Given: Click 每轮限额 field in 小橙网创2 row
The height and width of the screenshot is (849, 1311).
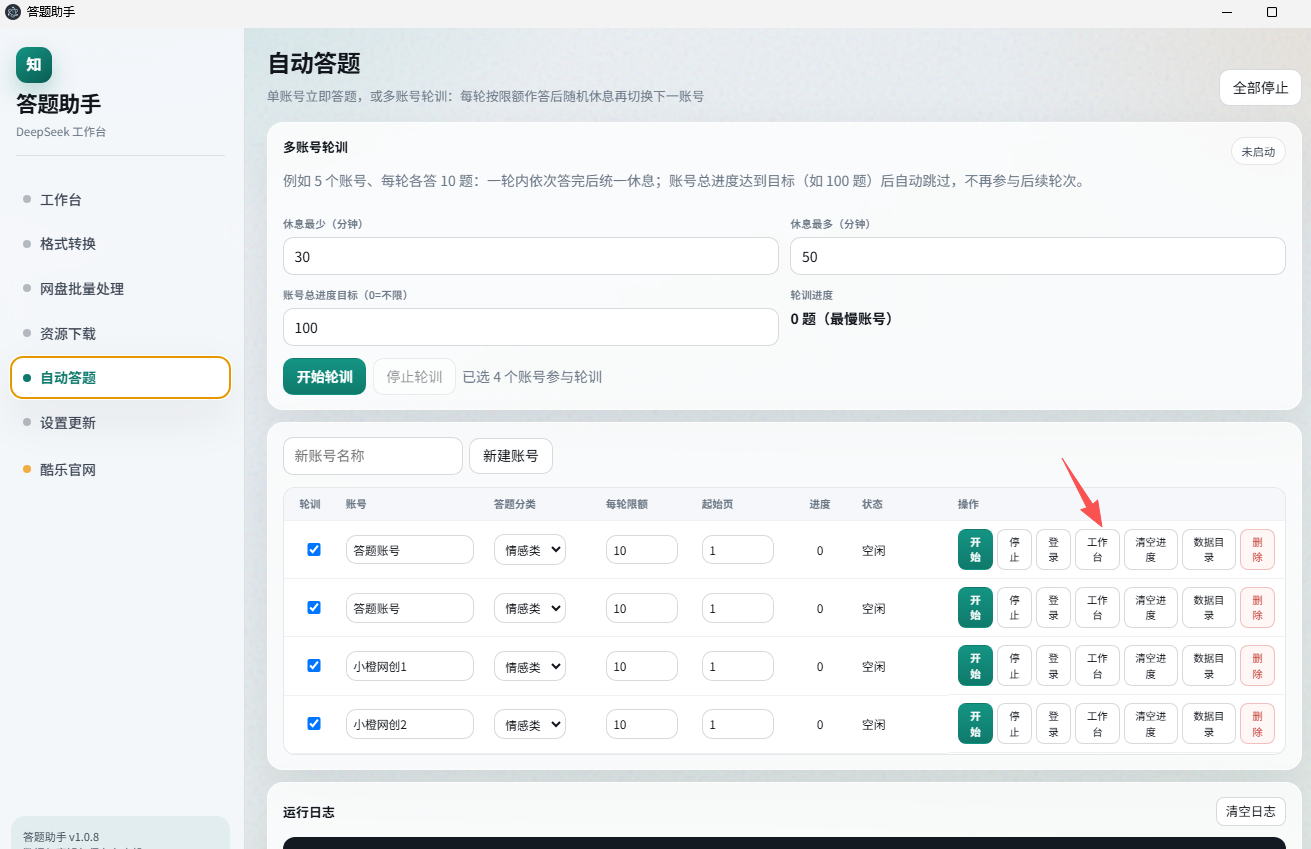Looking at the screenshot, I should coord(642,724).
